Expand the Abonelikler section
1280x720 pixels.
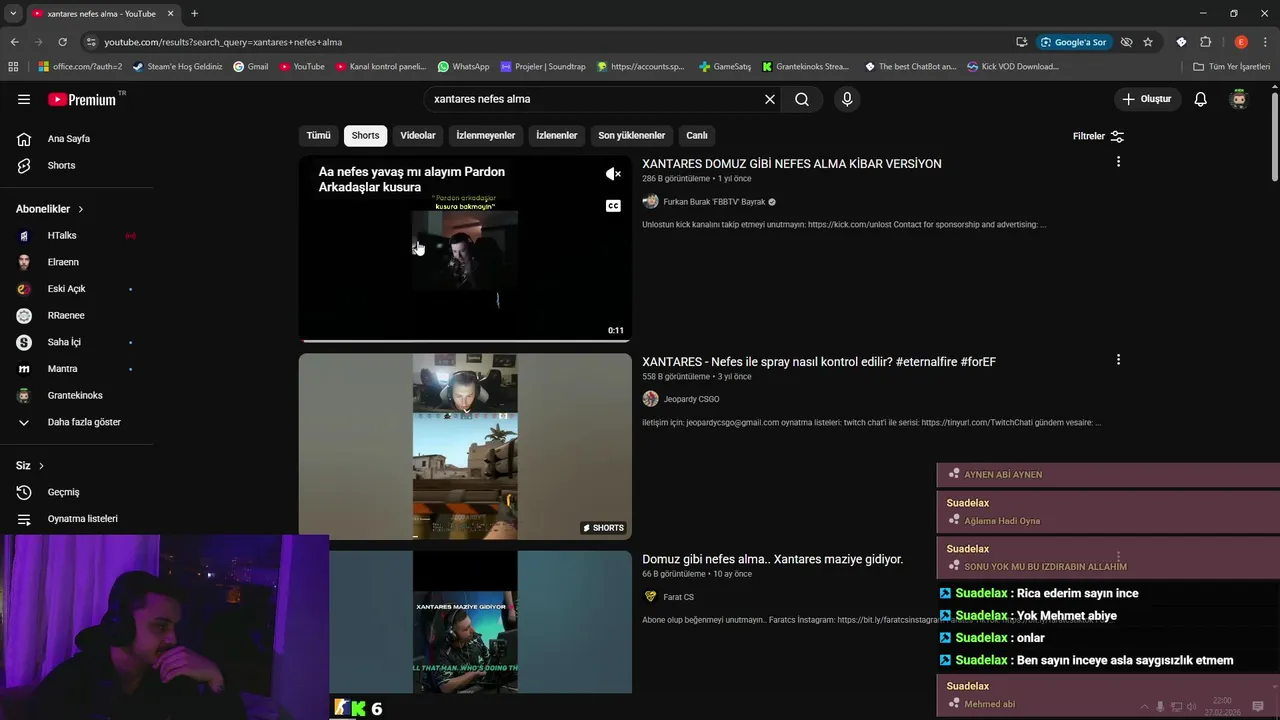tap(50, 209)
